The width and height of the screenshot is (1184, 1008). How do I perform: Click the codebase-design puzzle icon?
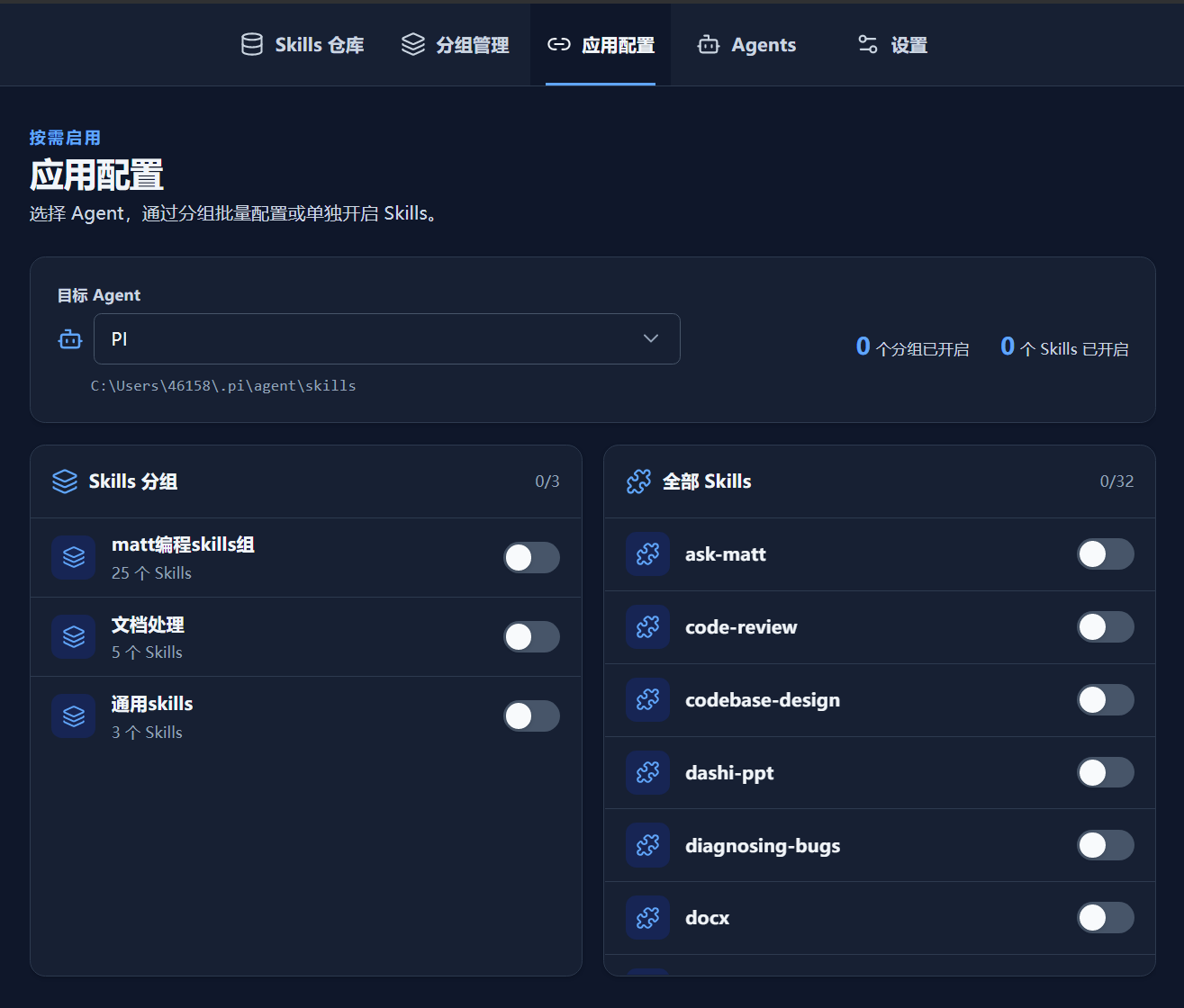point(647,699)
